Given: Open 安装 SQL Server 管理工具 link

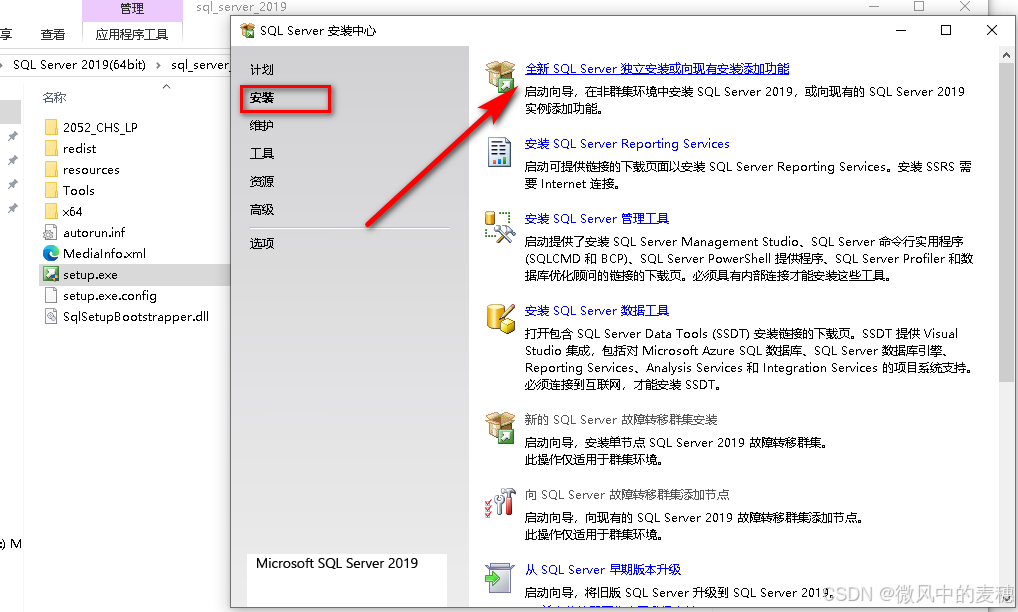Looking at the screenshot, I should point(597,219).
